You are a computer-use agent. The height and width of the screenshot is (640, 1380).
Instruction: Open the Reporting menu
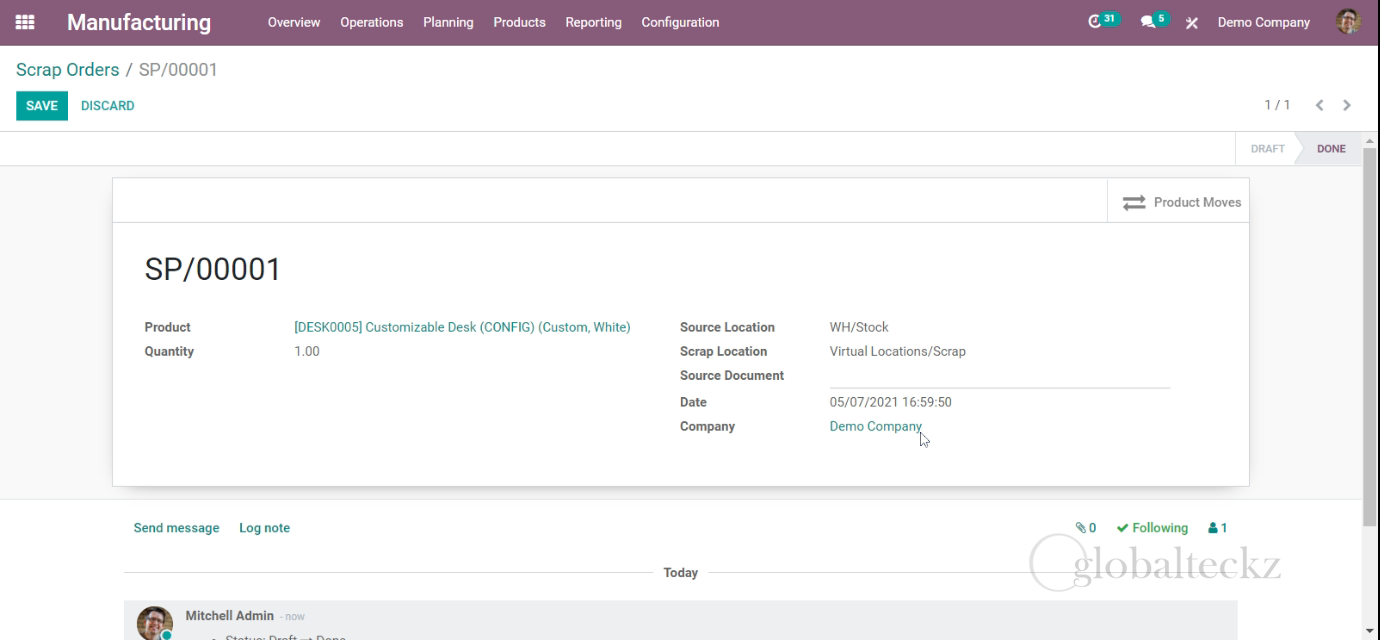pos(593,22)
